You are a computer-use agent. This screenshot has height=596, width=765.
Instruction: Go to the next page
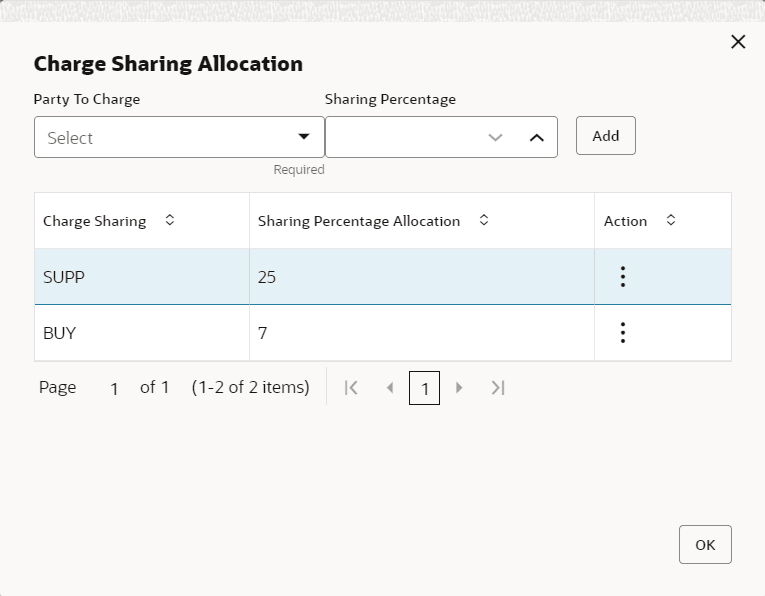coord(460,387)
